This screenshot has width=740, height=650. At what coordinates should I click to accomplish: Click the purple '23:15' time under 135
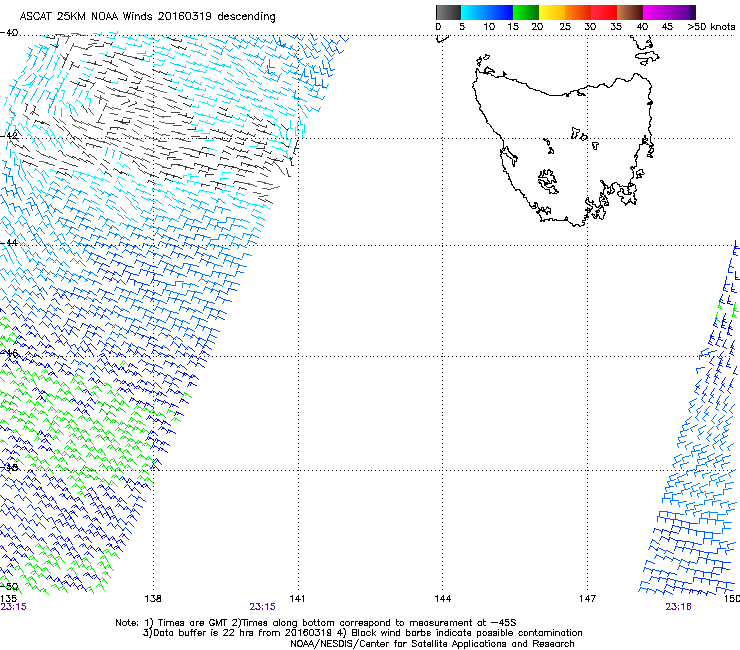tap(13, 607)
